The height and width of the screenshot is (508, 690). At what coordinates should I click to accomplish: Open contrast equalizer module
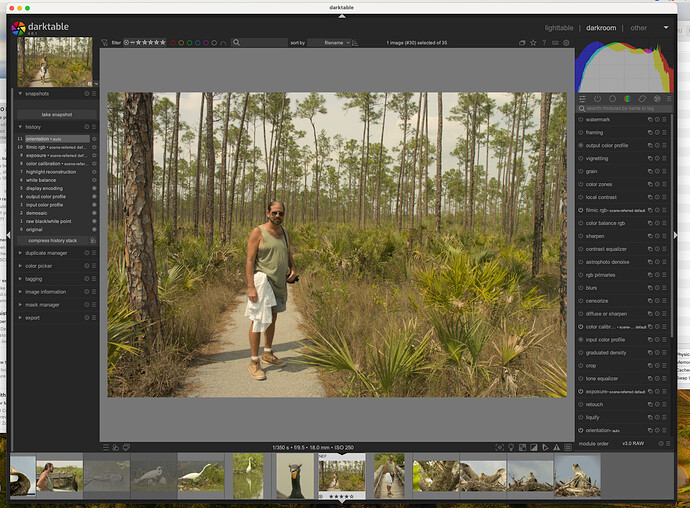click(x=606, y=249)
